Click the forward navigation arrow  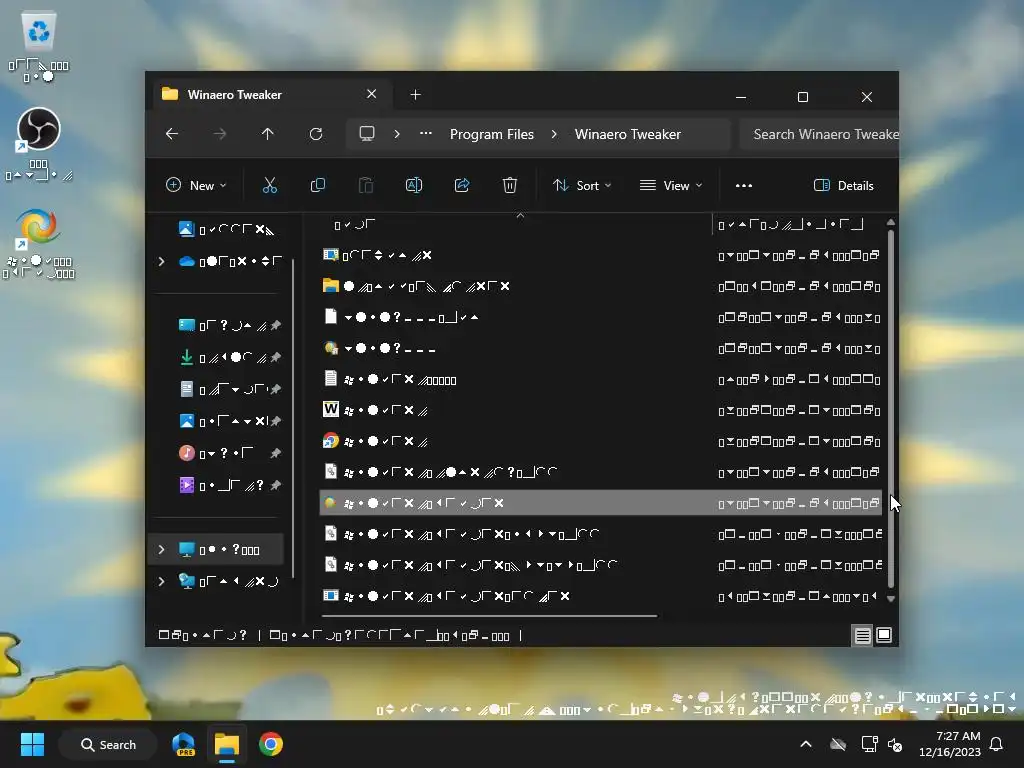pos(220,134)
